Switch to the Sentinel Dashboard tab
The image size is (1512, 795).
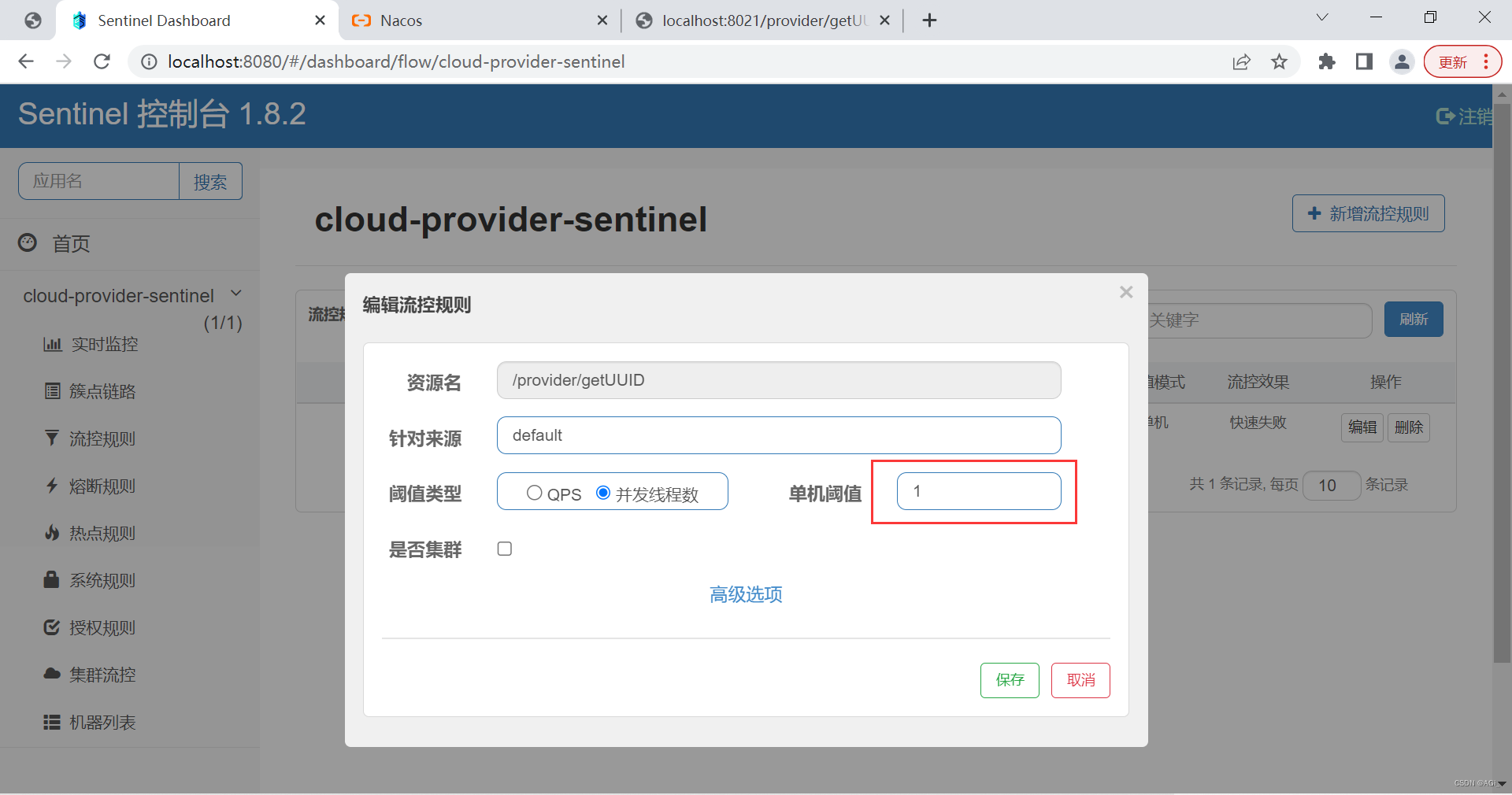click(x=195, y=20)
